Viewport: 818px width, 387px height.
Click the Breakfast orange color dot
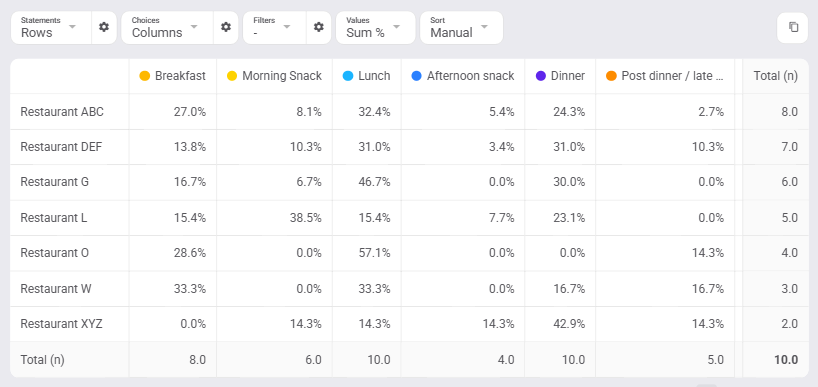[x=145, y=76]
